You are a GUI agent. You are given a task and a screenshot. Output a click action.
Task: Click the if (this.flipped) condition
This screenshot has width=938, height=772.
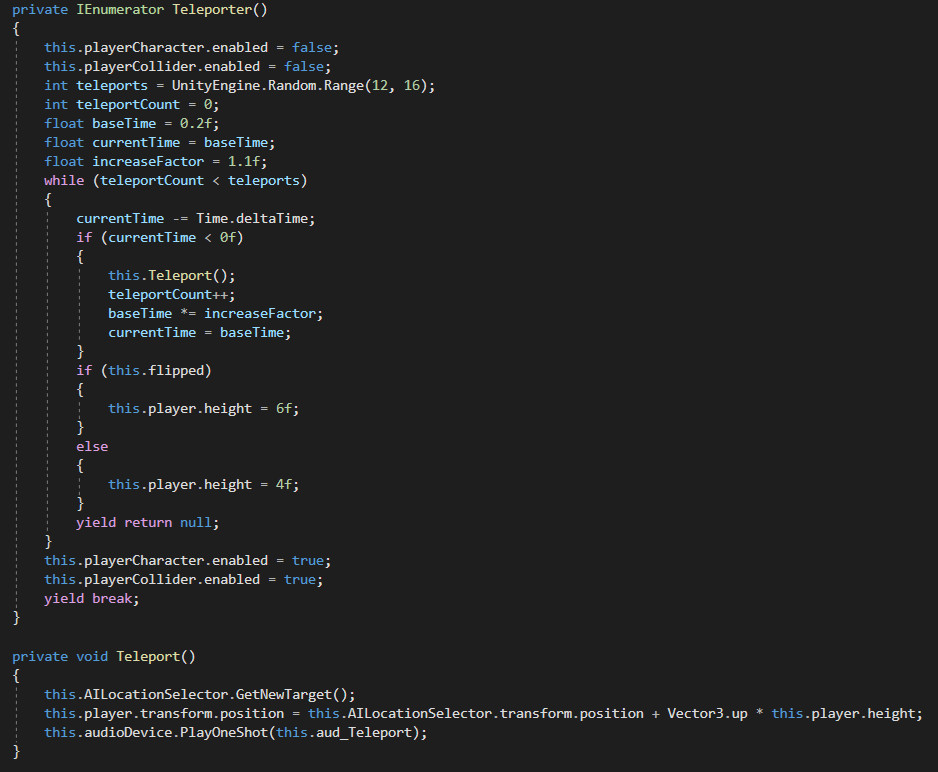pos(144,370)
